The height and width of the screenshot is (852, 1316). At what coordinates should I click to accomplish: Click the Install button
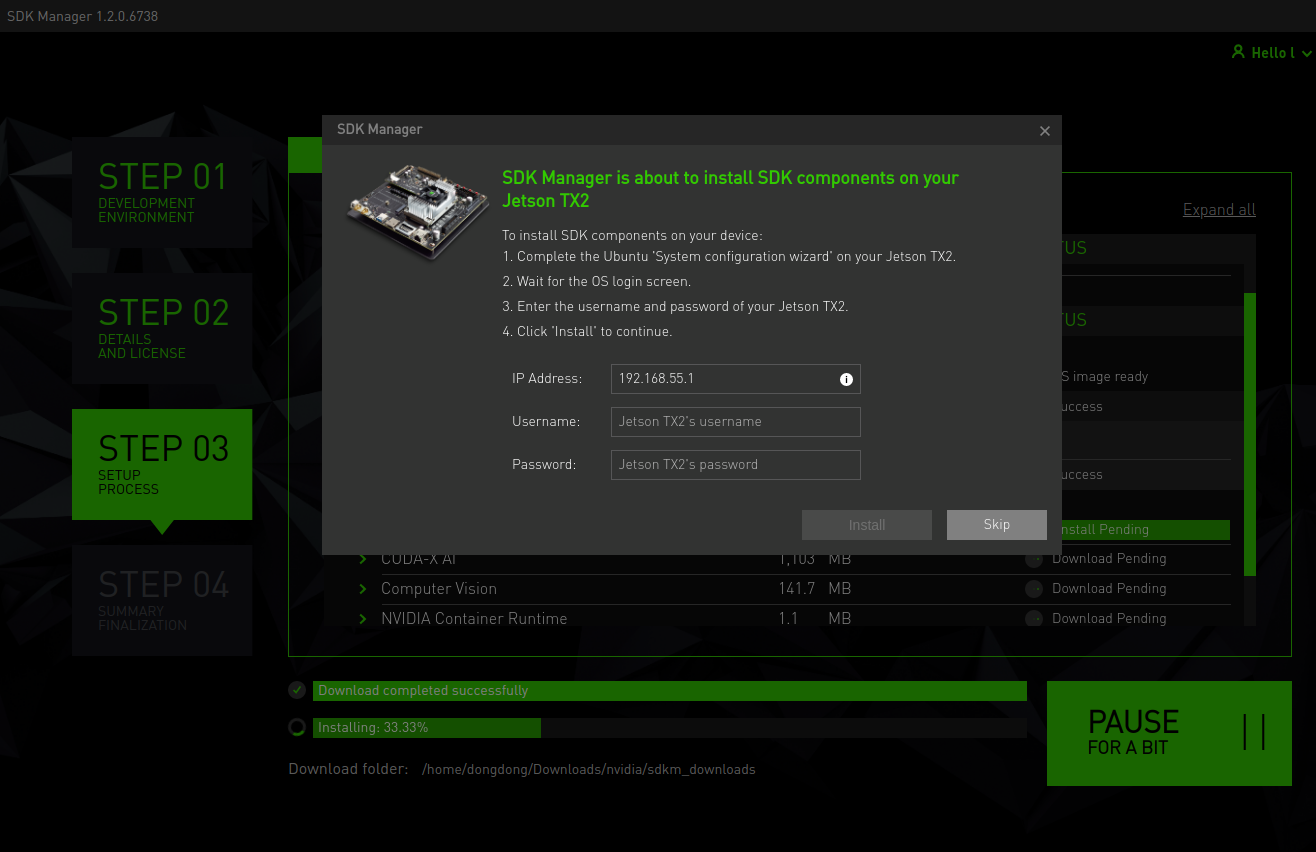[867, 525]
